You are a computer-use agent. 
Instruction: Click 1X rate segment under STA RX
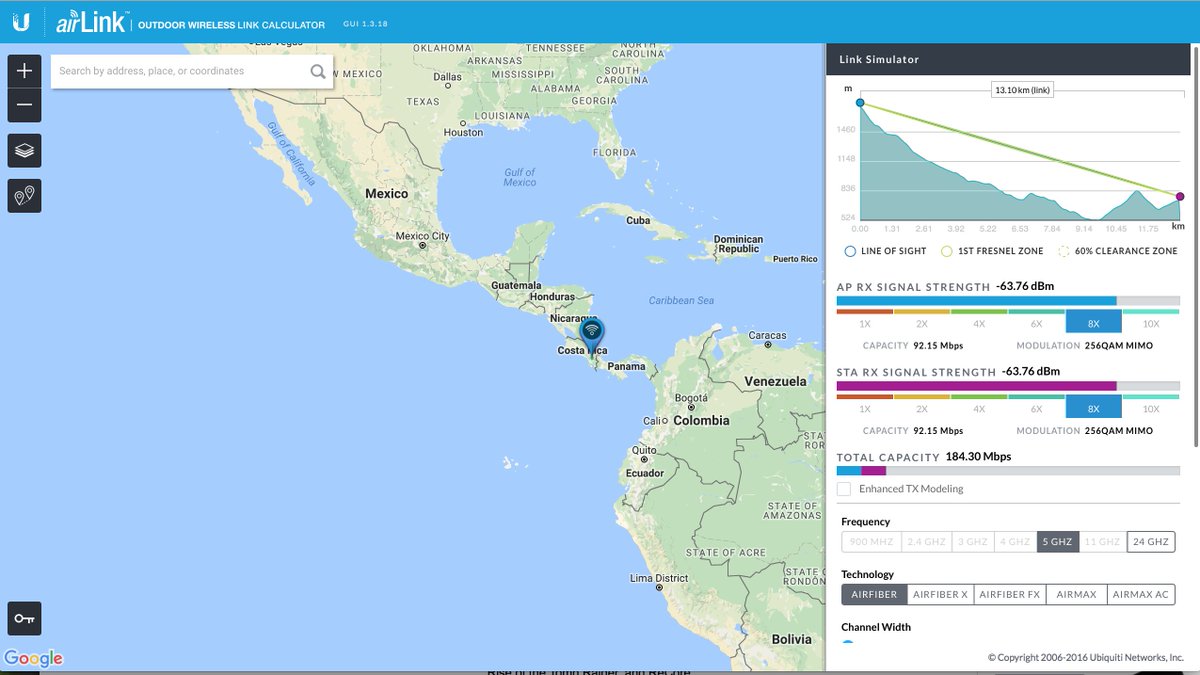pos(865,406)
